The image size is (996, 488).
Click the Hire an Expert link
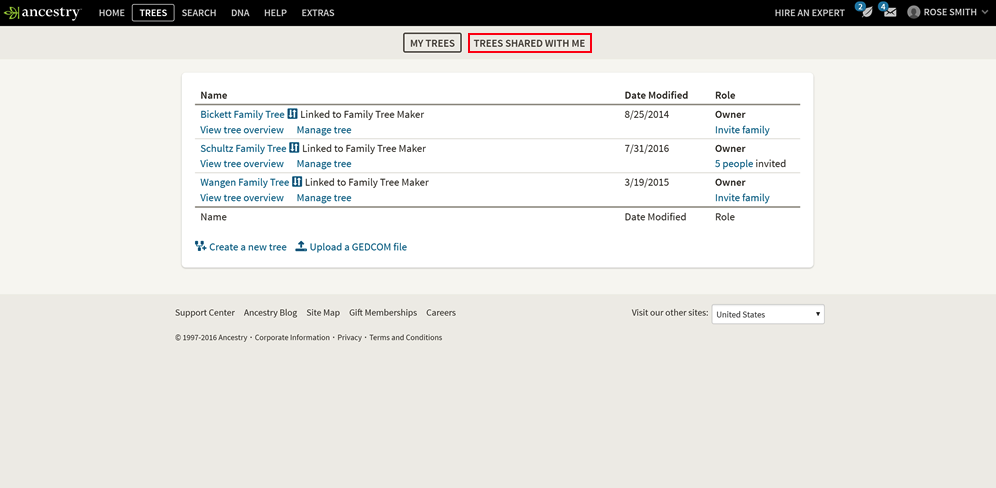tap(809, 13)
